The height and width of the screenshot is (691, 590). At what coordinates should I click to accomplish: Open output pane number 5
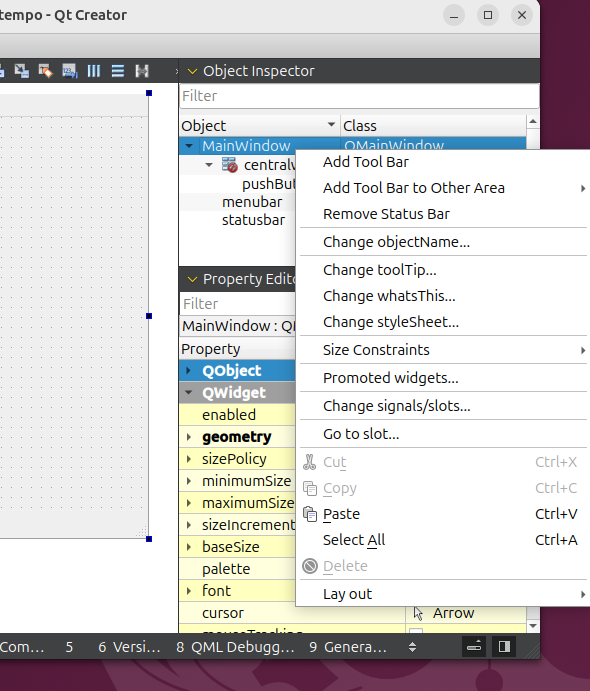tap(69, 647)
